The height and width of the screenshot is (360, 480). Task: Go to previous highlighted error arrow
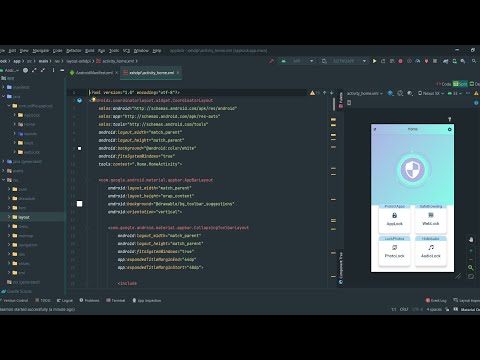click(325, 93)
